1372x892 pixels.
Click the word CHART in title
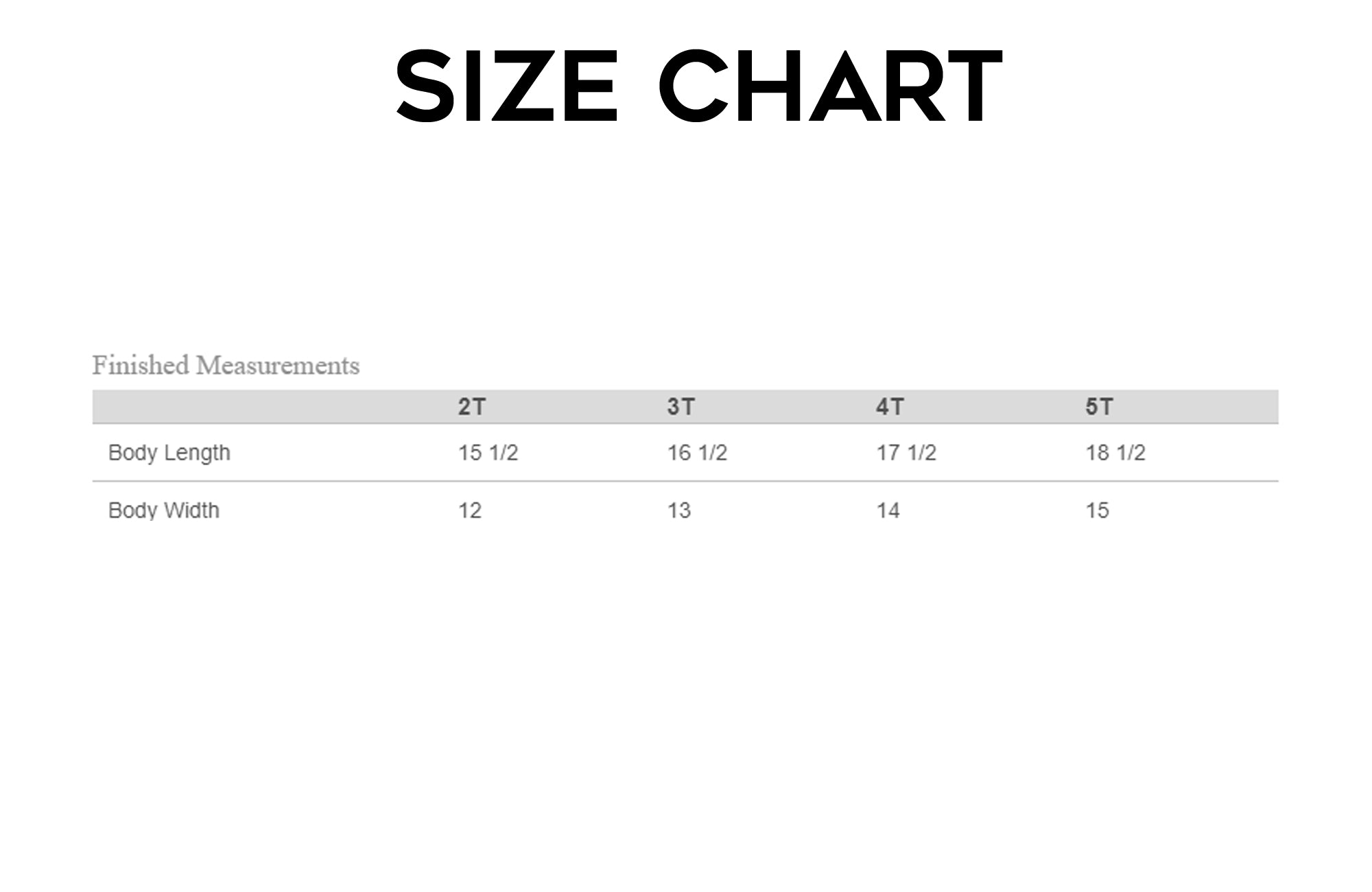pyautogui.click(x=831, y=86)
